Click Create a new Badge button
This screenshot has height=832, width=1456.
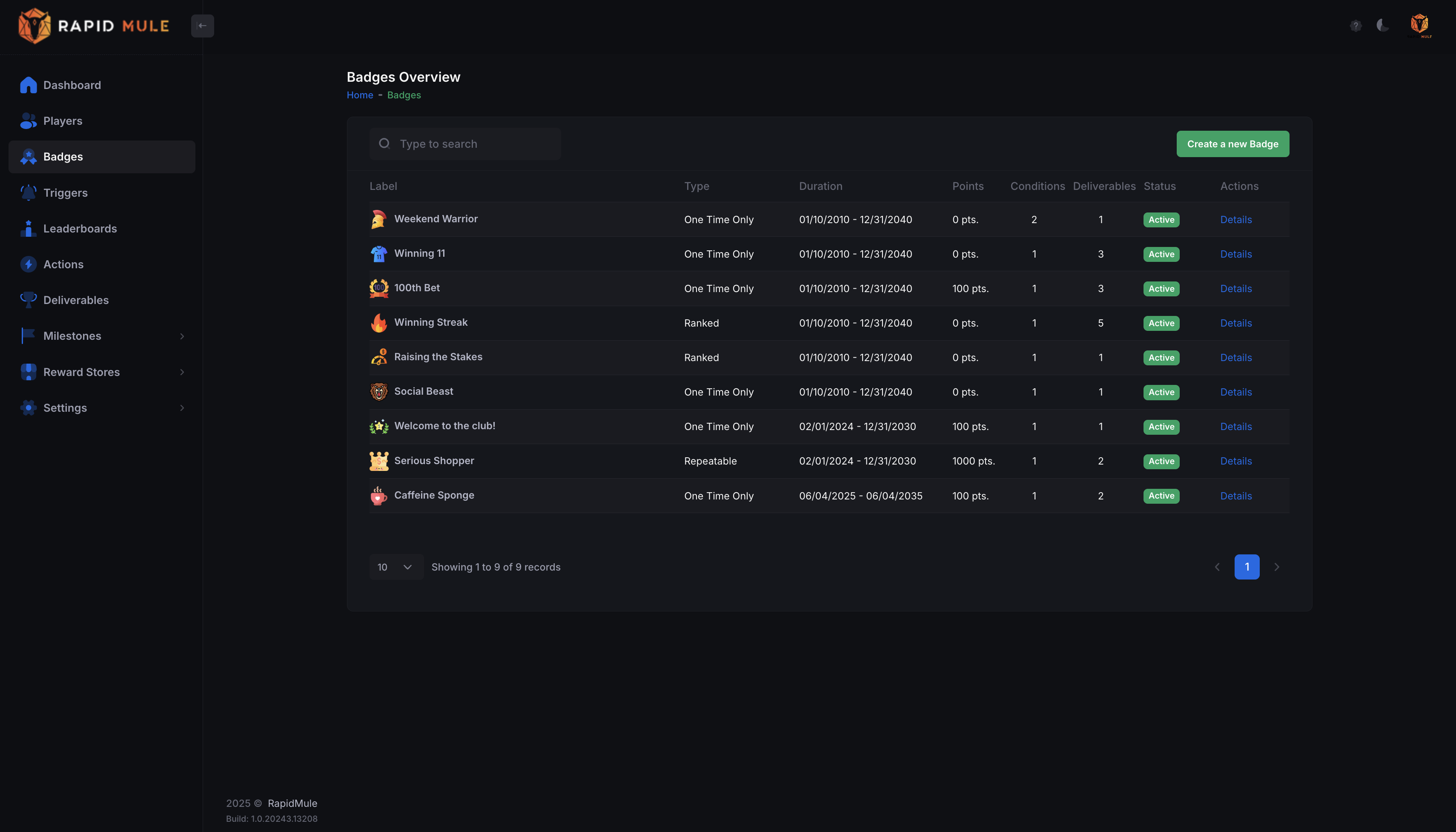coord(1232,144)
